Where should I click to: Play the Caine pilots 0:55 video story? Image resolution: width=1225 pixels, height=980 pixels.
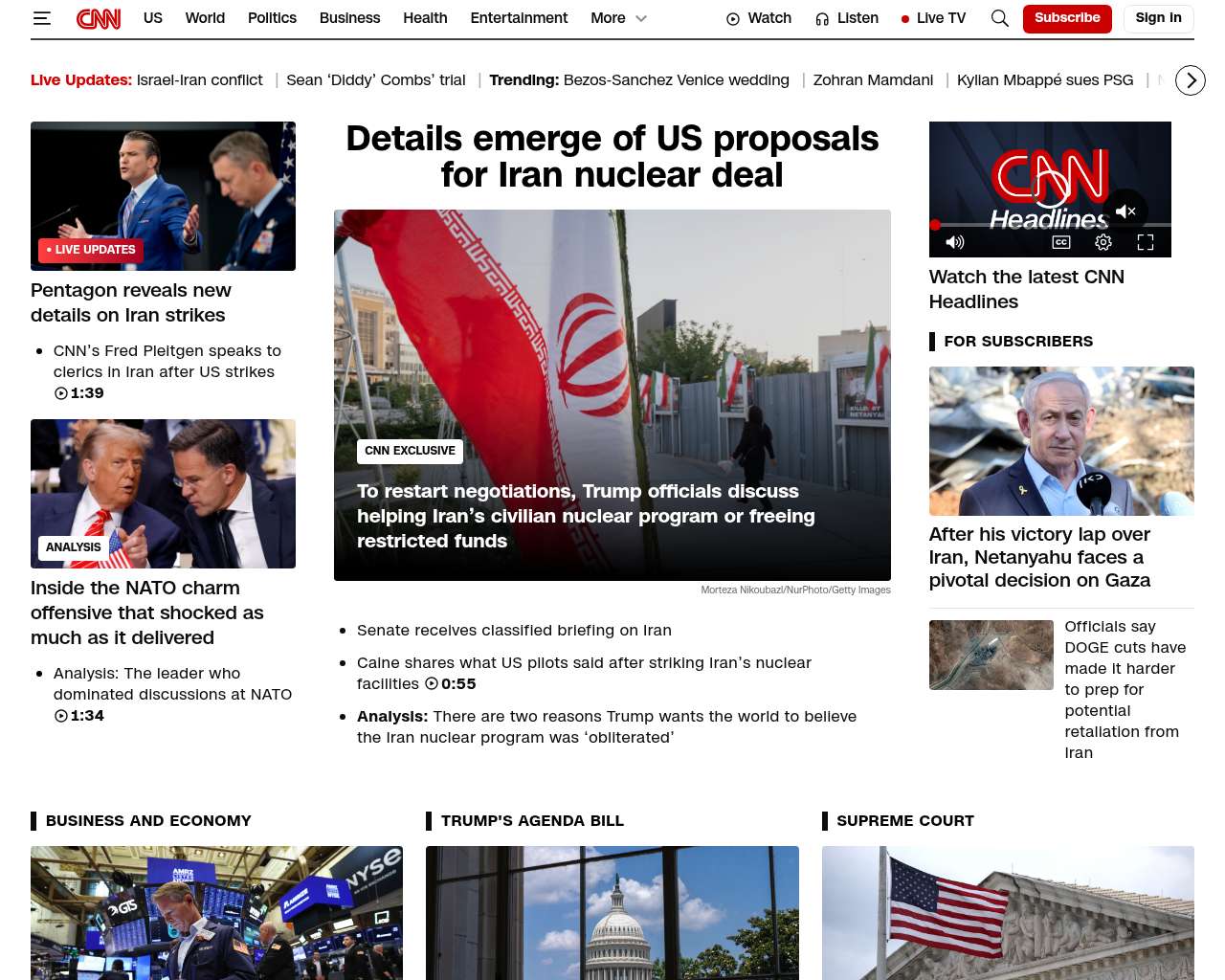[x=584, y=673]
